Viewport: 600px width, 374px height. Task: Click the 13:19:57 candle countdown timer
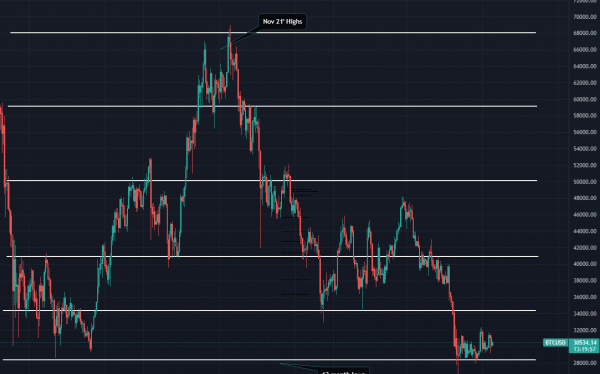coord(585,350)
